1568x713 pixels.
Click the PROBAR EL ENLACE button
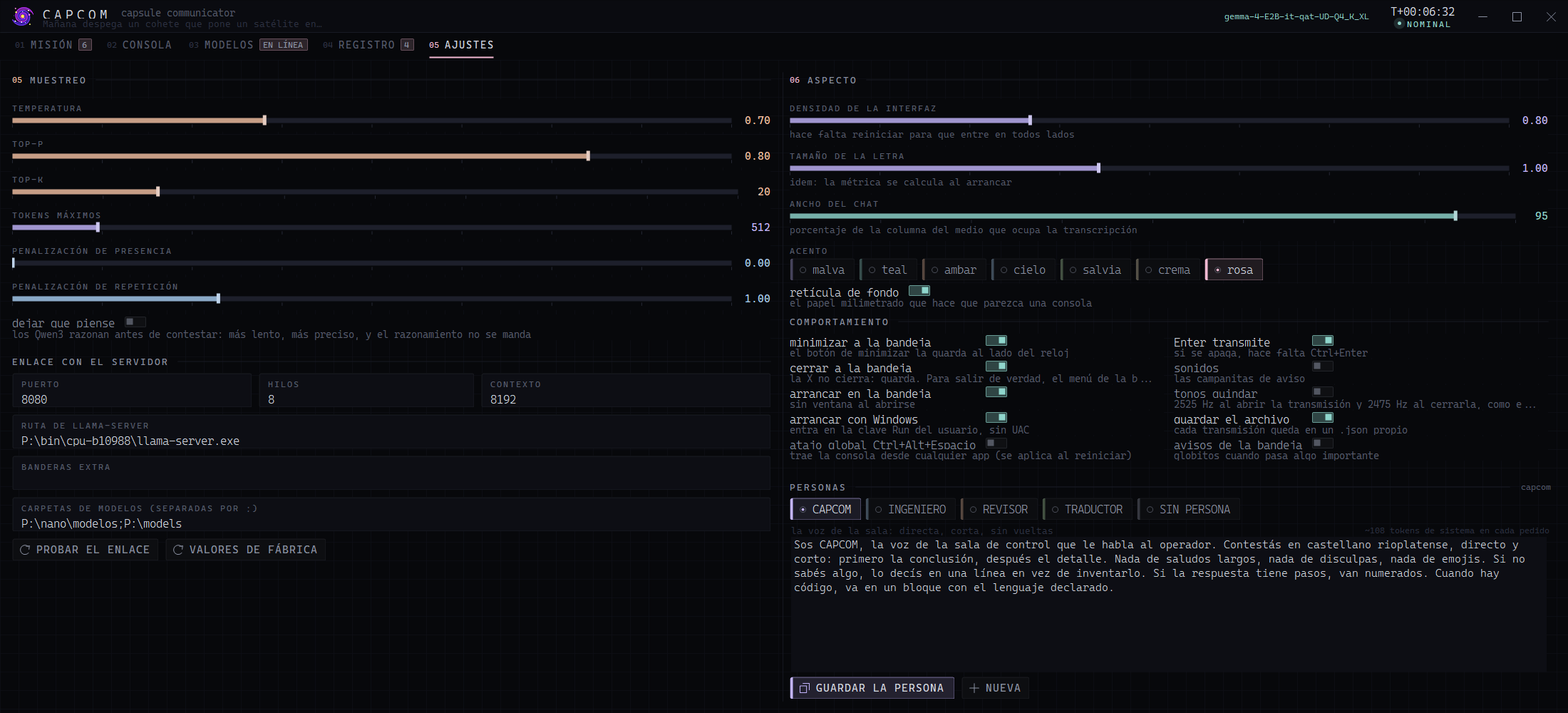pos(86,550)
